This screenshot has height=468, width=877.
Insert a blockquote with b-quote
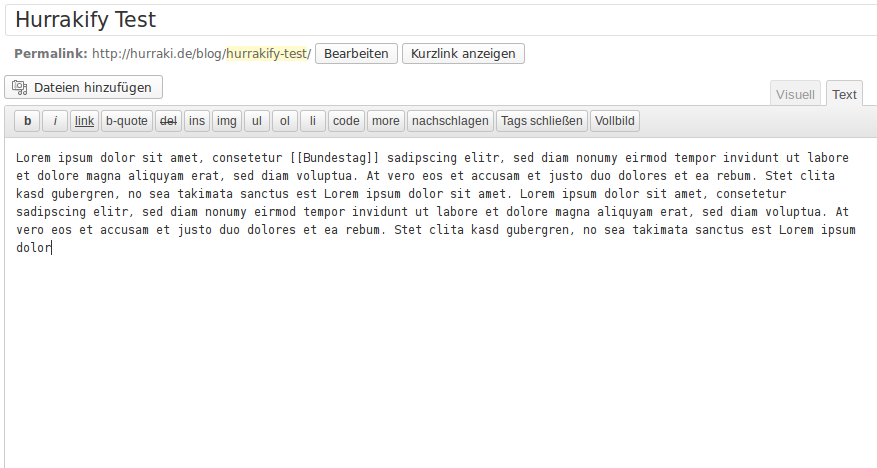pos(127,121)
